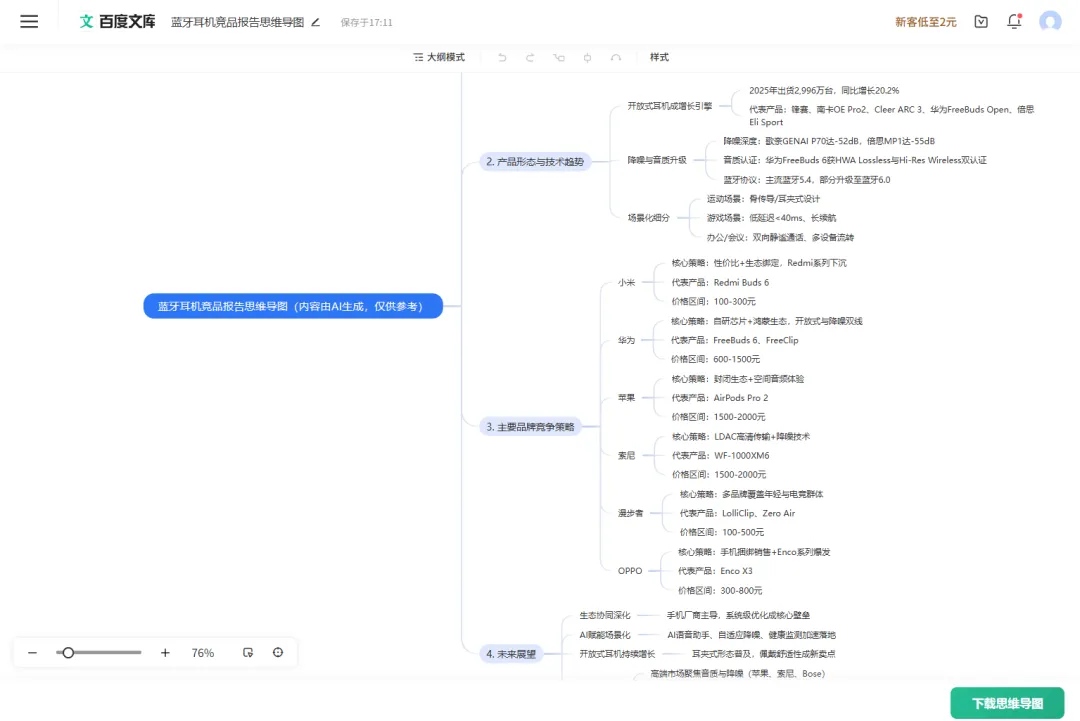
Task: Click text 价格区间：100-500元
Action: point(721,532)
